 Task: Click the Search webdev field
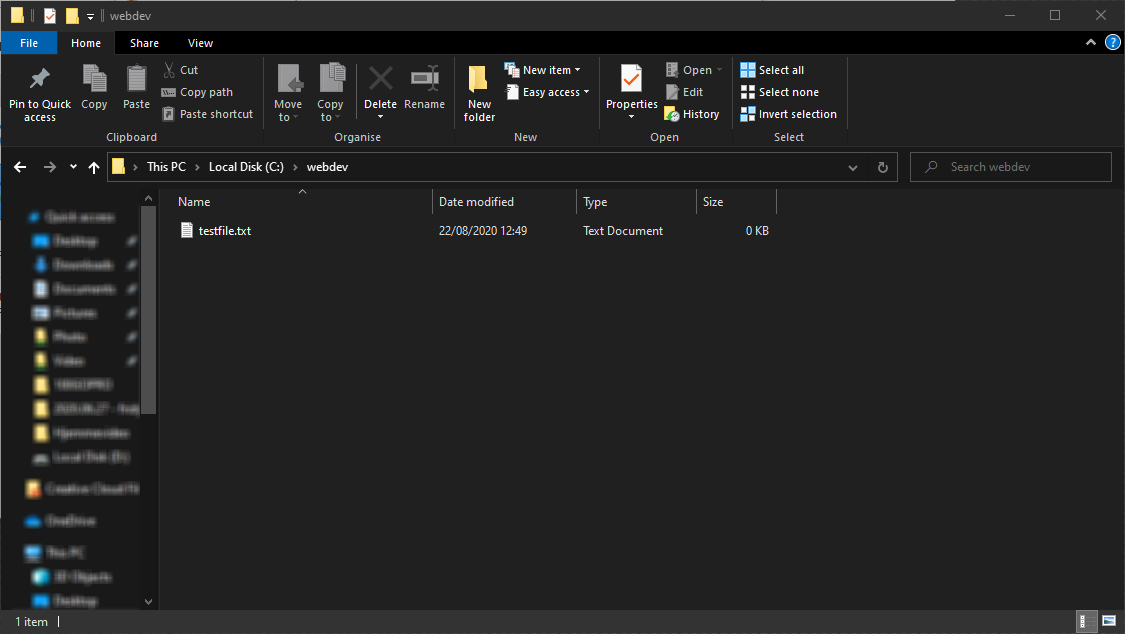pos(1011,167)
